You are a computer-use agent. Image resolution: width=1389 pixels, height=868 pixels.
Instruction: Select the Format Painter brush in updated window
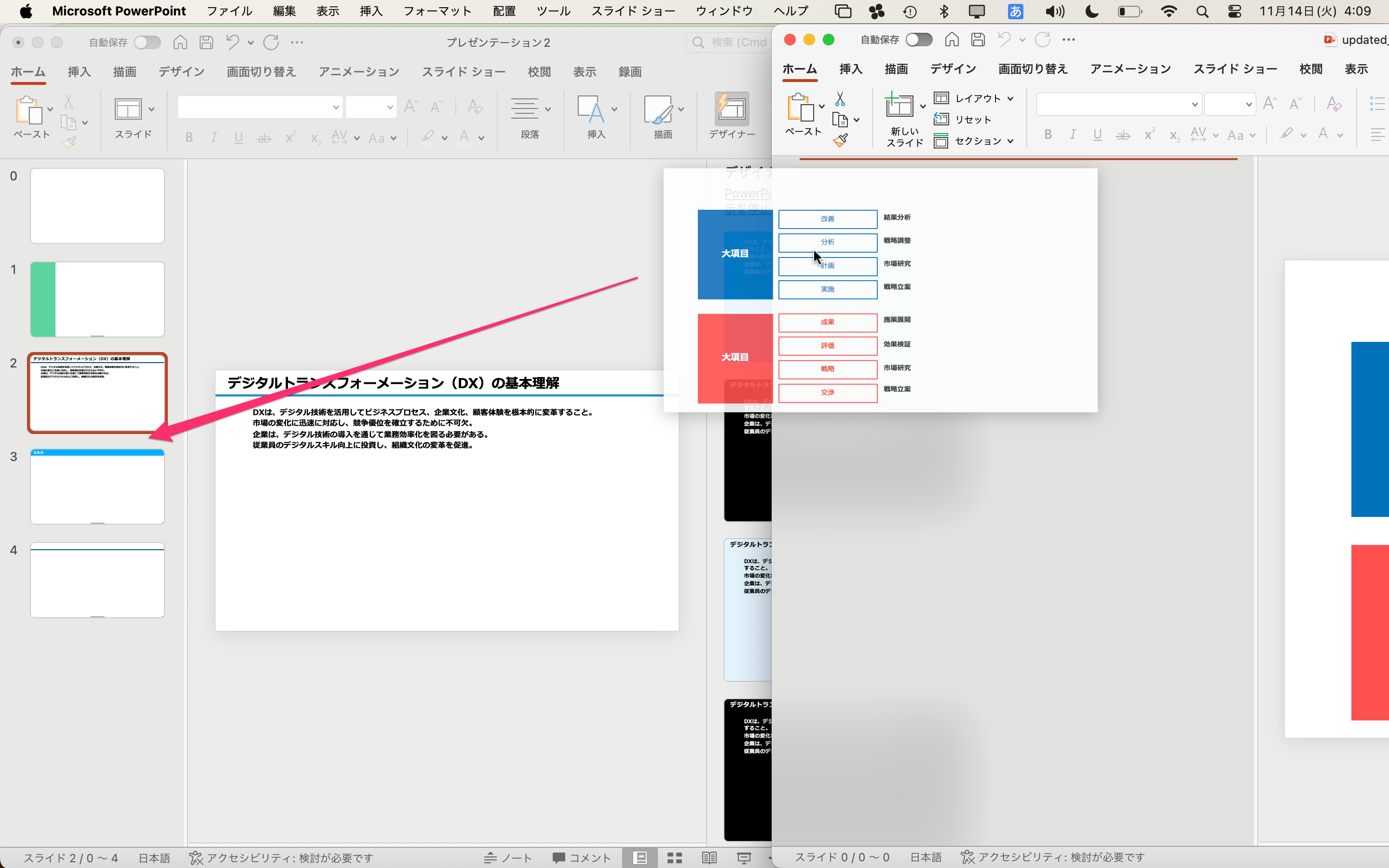tap(840, 140)
